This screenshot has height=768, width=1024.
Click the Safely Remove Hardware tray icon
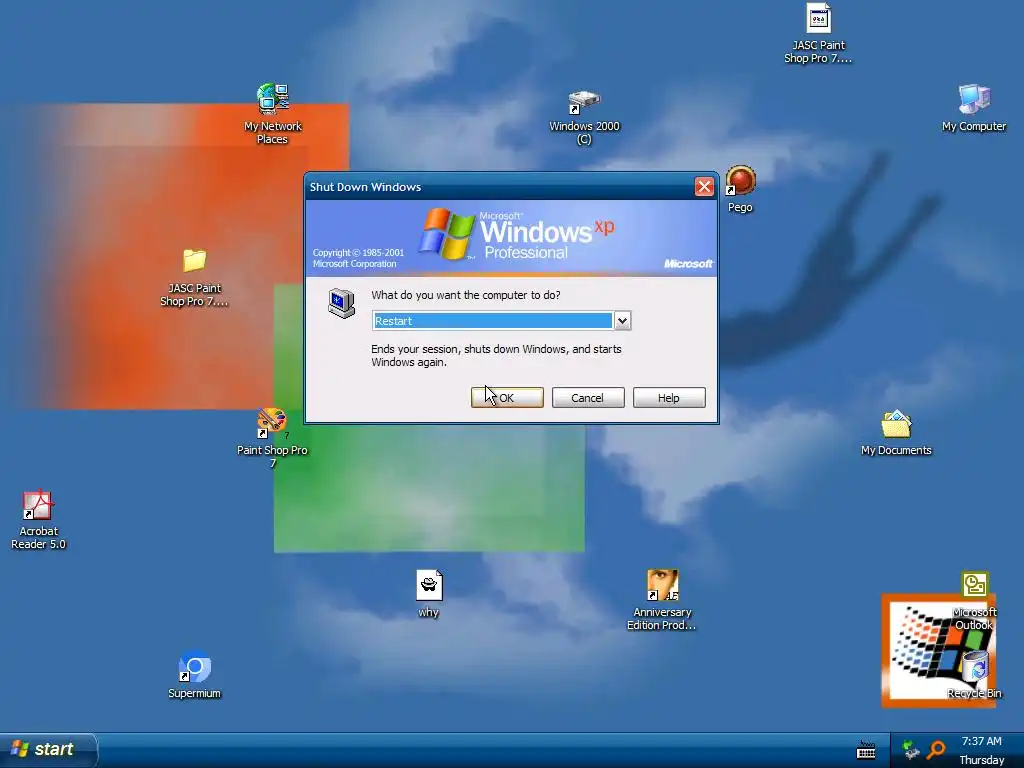[910, 748]
